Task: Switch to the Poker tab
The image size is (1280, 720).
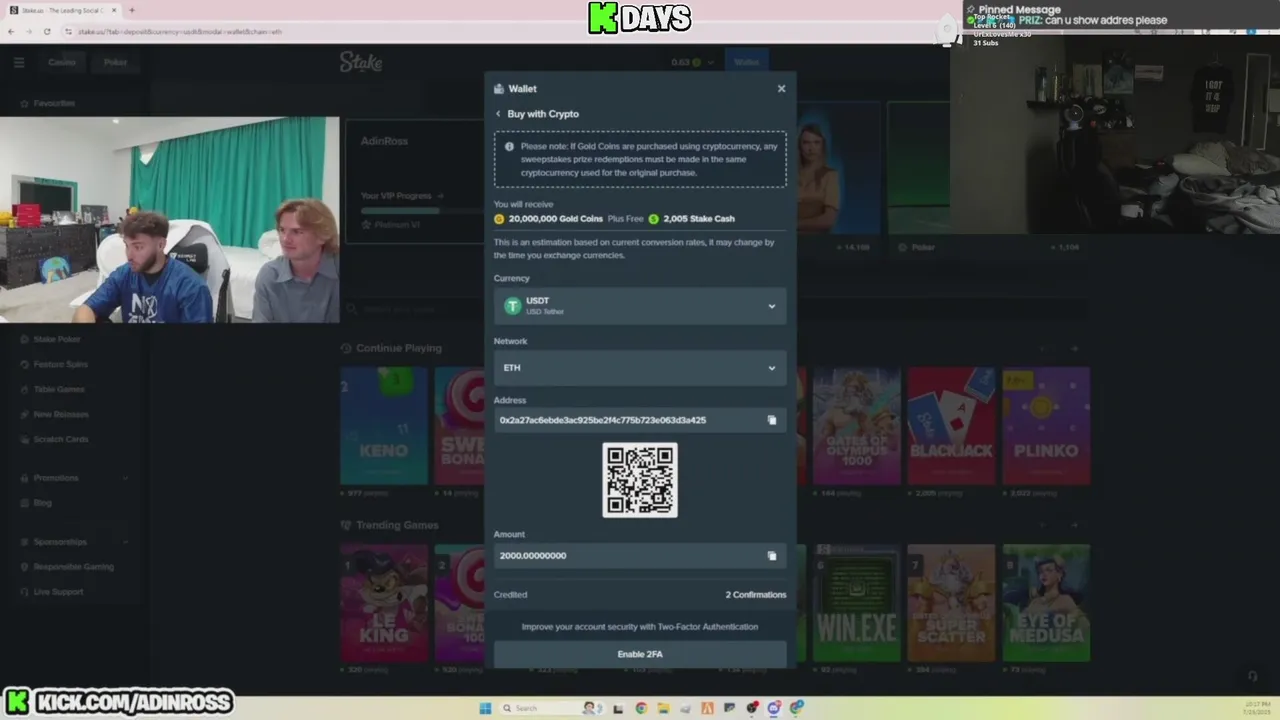Action: pyautogui.click(x=116, y=62)
